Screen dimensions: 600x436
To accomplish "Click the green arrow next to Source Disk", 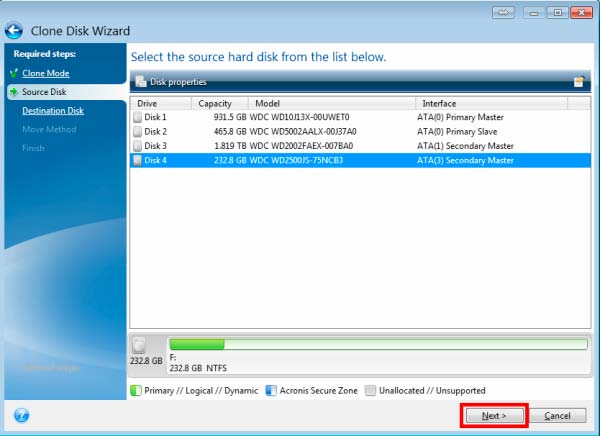I will tap(14, 92).
